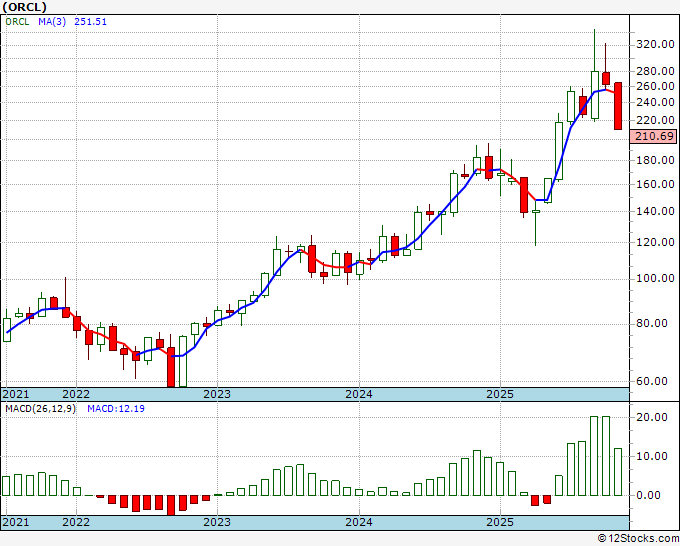The image size is (680, 546).
Task: Click the 60.00 price axis label
Action: (651, 381)
